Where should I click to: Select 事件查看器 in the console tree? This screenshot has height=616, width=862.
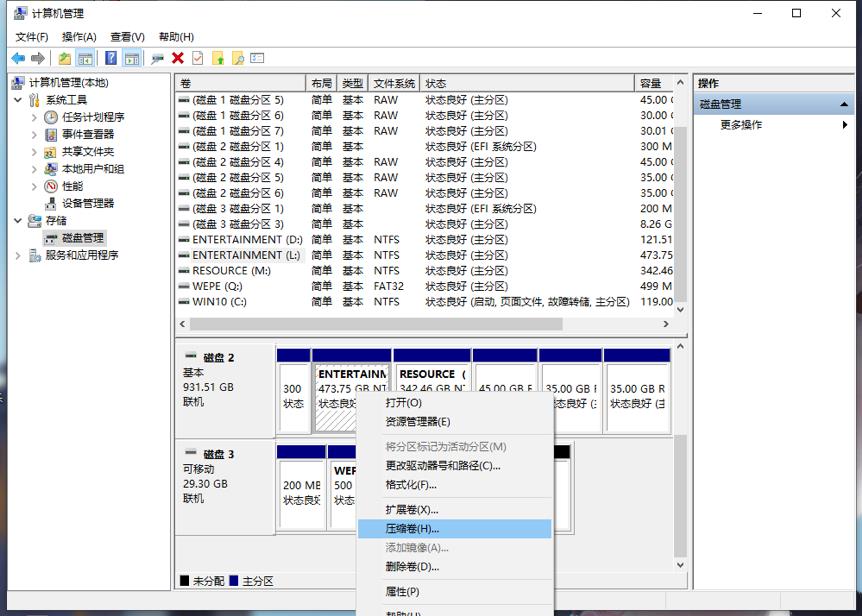point(88,134)
